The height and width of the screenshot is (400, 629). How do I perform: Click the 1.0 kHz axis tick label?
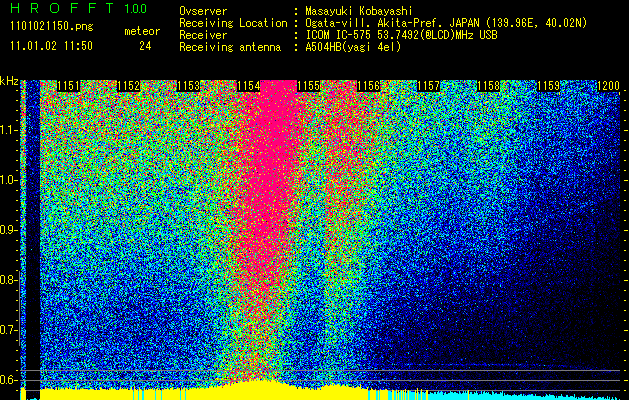[8, 180]
